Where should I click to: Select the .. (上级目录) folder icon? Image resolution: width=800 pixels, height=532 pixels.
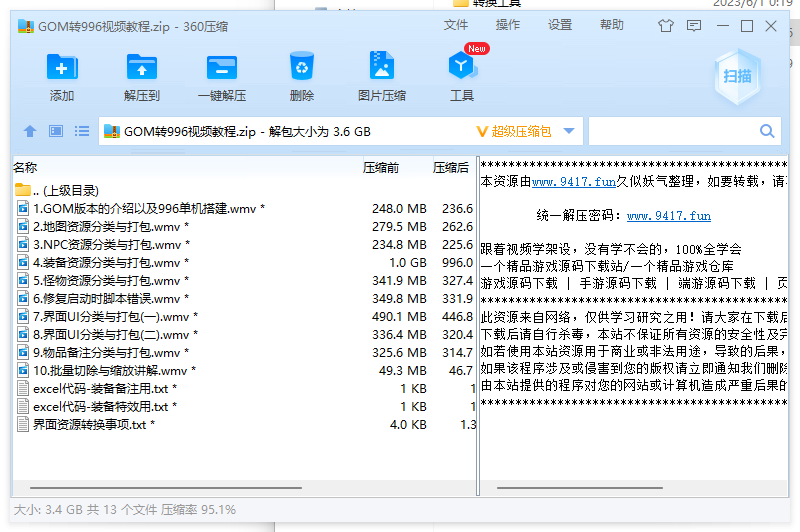point(22,190)
